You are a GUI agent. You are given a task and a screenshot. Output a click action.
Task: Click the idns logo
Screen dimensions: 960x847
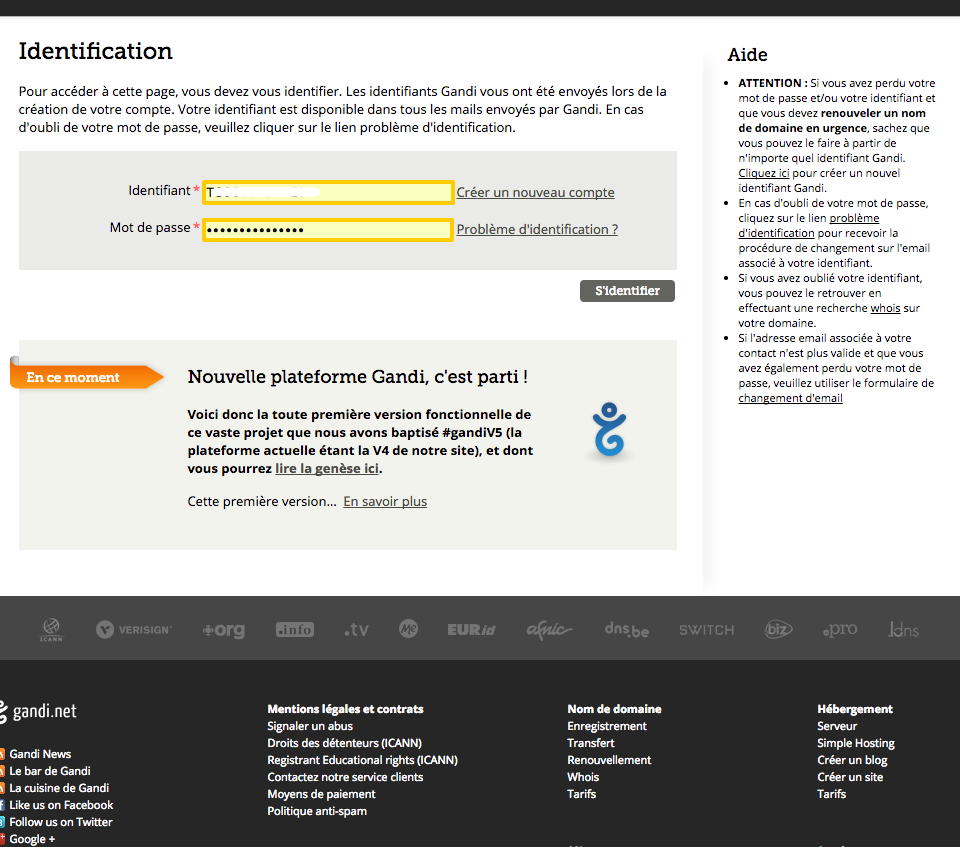point(904,629)
